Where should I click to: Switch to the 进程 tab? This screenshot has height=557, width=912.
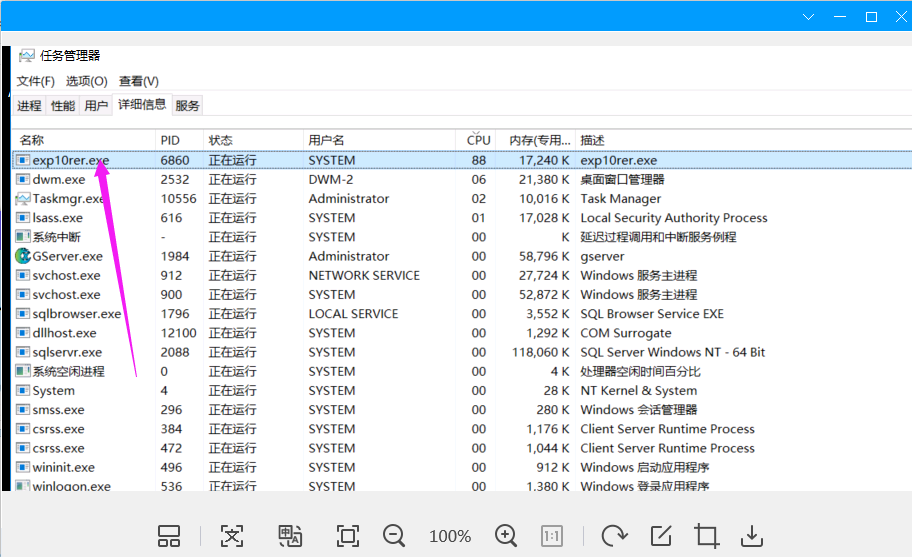[x=29, y=105]
